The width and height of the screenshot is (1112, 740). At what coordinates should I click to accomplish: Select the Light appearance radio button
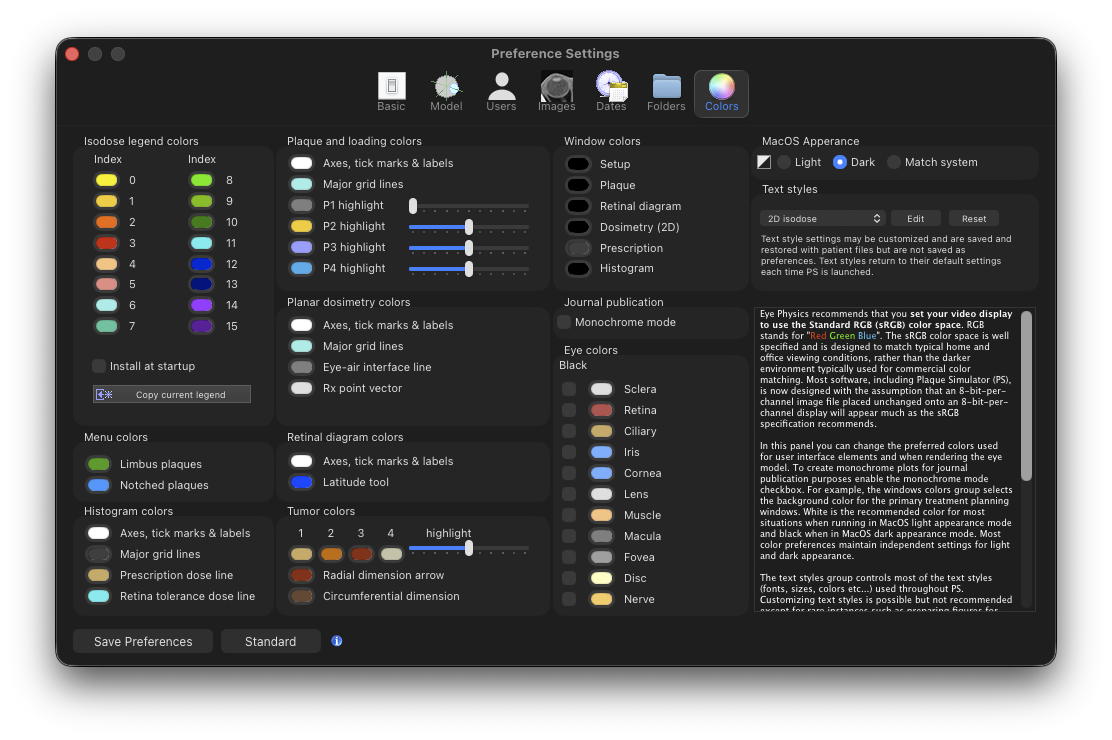point(784,162)
